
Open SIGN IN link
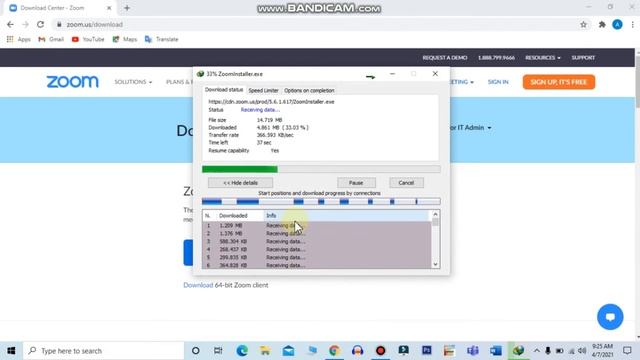(498, 82)
